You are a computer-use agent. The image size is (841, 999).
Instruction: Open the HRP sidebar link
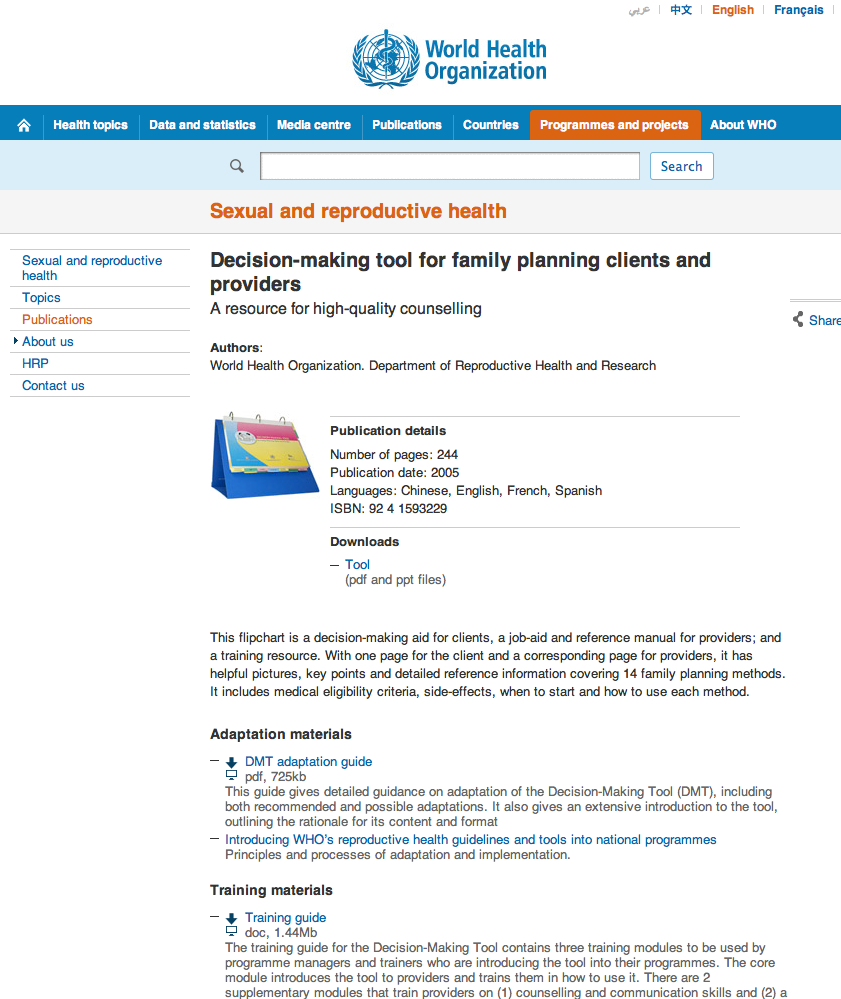click(x=35, y=363)
